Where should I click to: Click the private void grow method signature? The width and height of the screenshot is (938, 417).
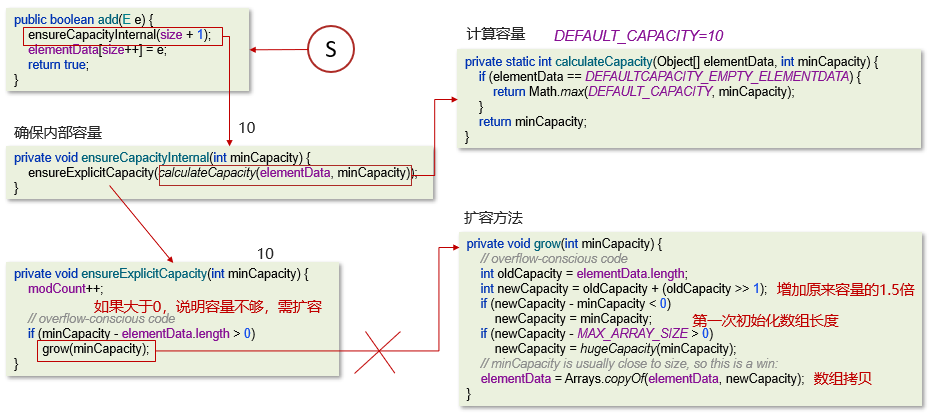pos(565,244)
